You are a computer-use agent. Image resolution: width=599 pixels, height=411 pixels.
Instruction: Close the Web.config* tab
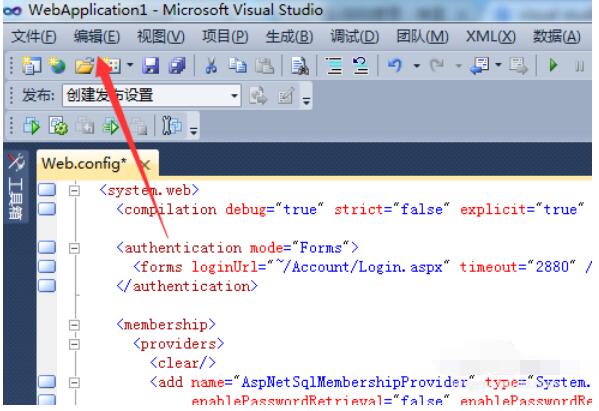click(145, 165)
